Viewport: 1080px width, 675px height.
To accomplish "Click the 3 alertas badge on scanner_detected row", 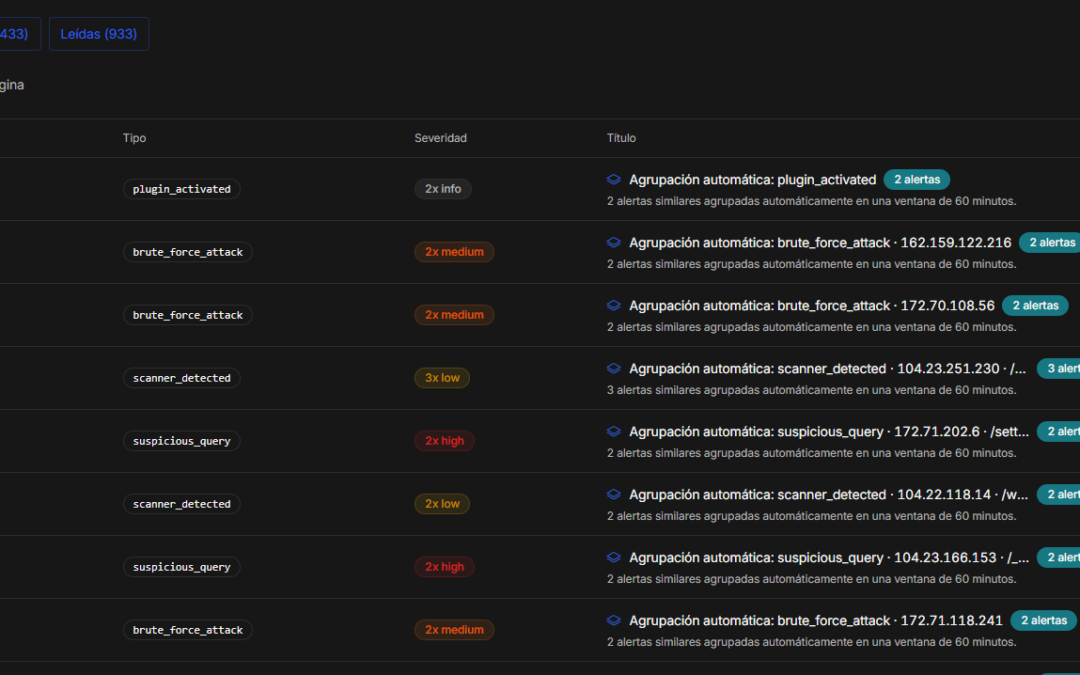I will (x=1059, y=368).
